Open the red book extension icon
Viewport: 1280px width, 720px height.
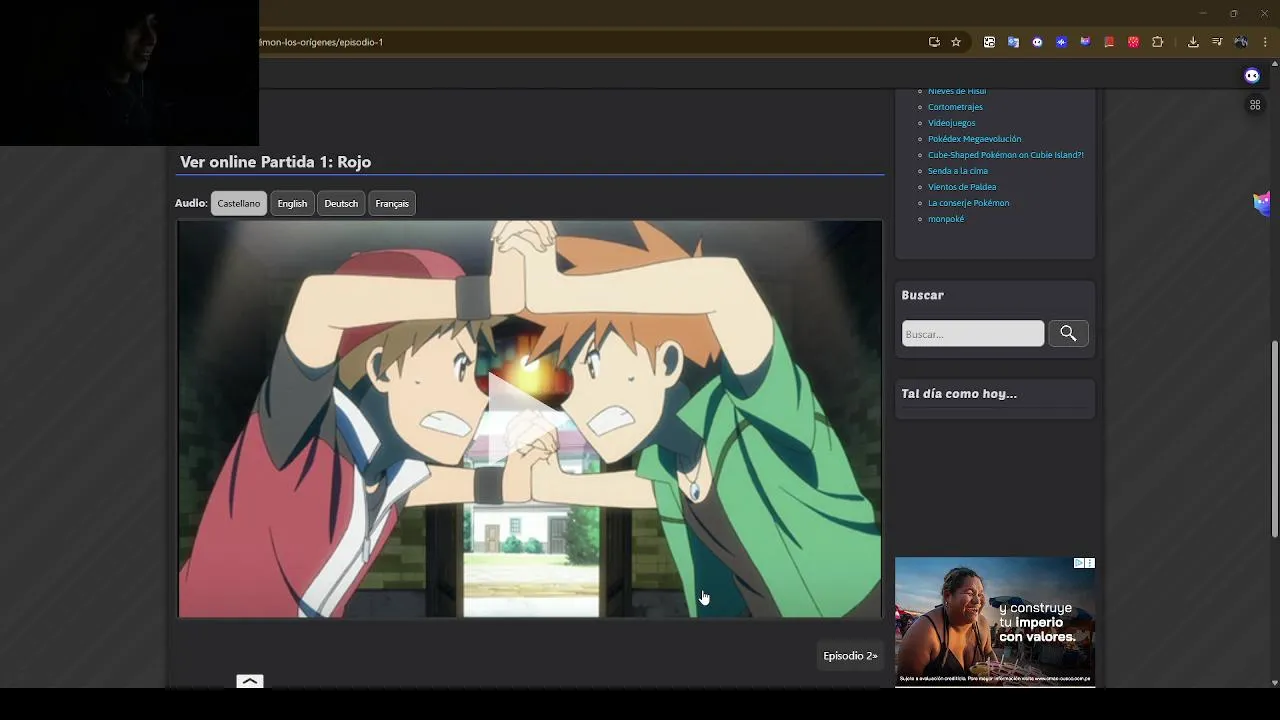coord(1109,42)
